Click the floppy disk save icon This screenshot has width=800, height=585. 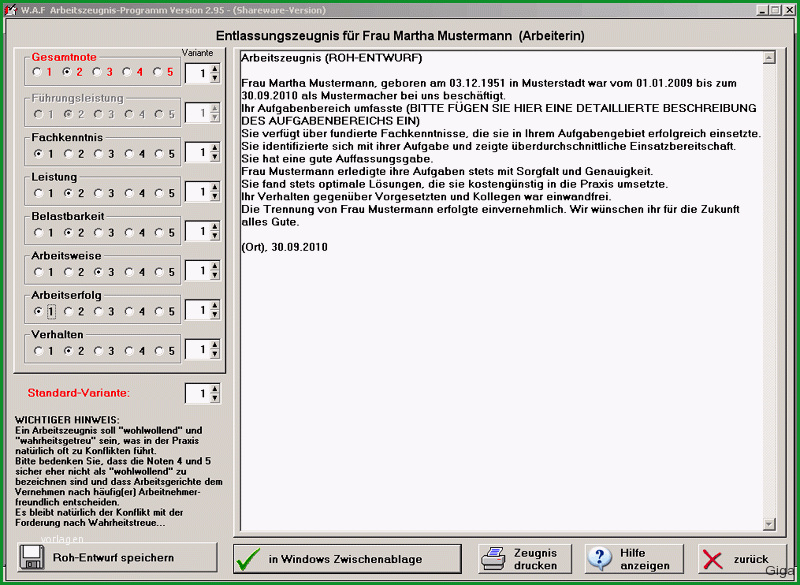(x=32, y=557)
